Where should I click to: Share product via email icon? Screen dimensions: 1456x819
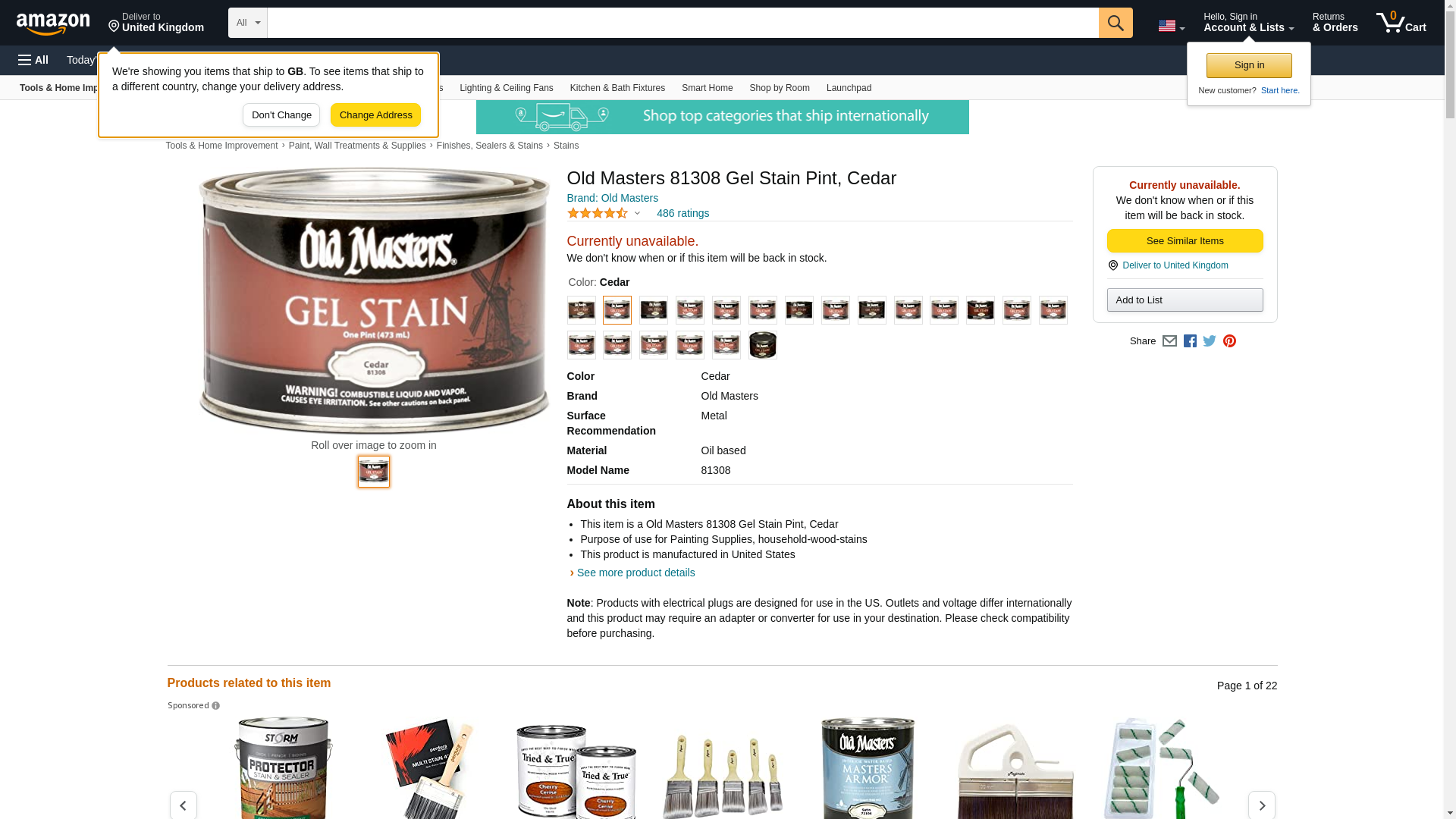pyautogui.click(x=1169, y=341)
